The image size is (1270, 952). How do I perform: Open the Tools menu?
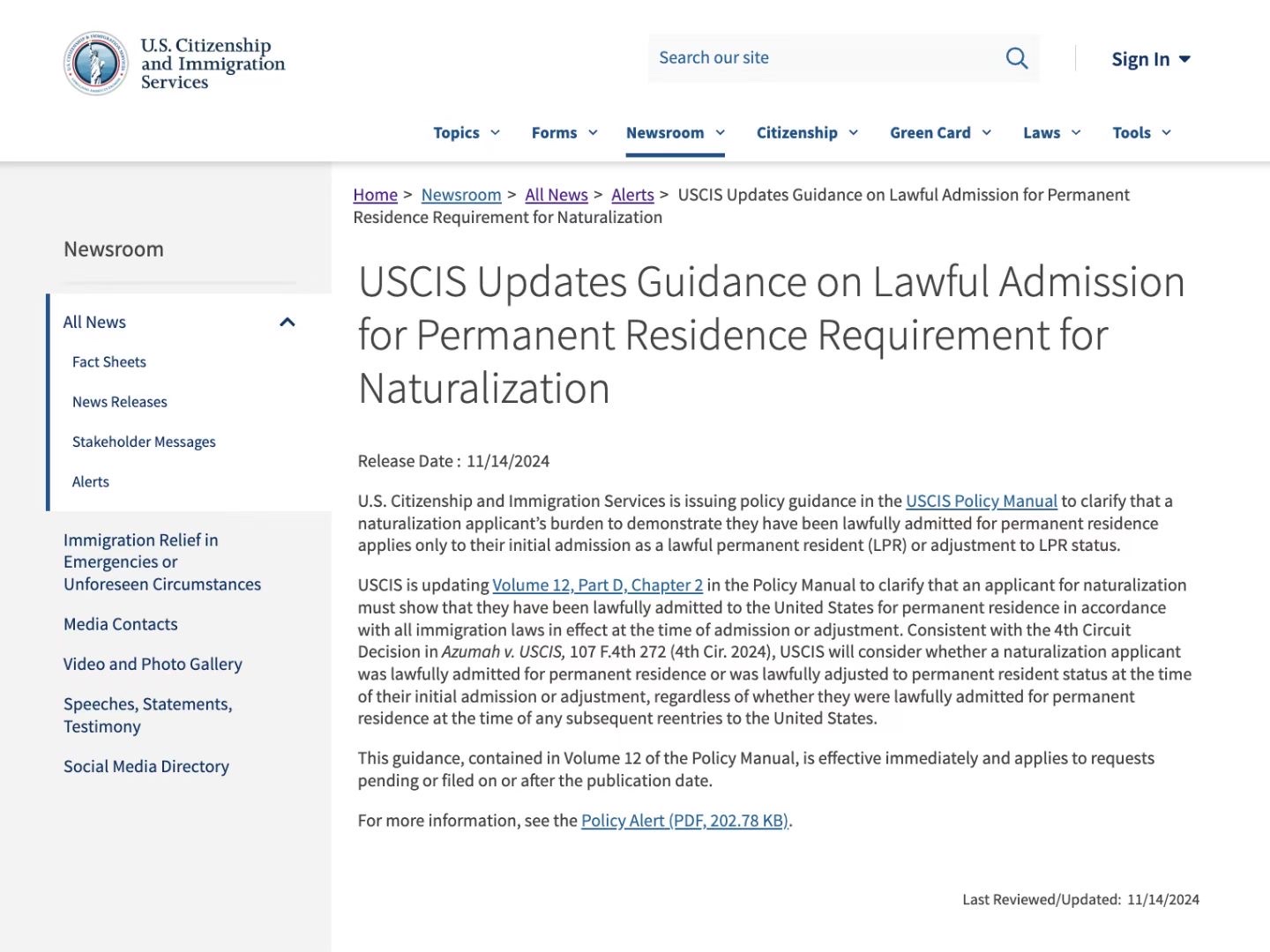pyautogui.click(x=1141, y=132)
